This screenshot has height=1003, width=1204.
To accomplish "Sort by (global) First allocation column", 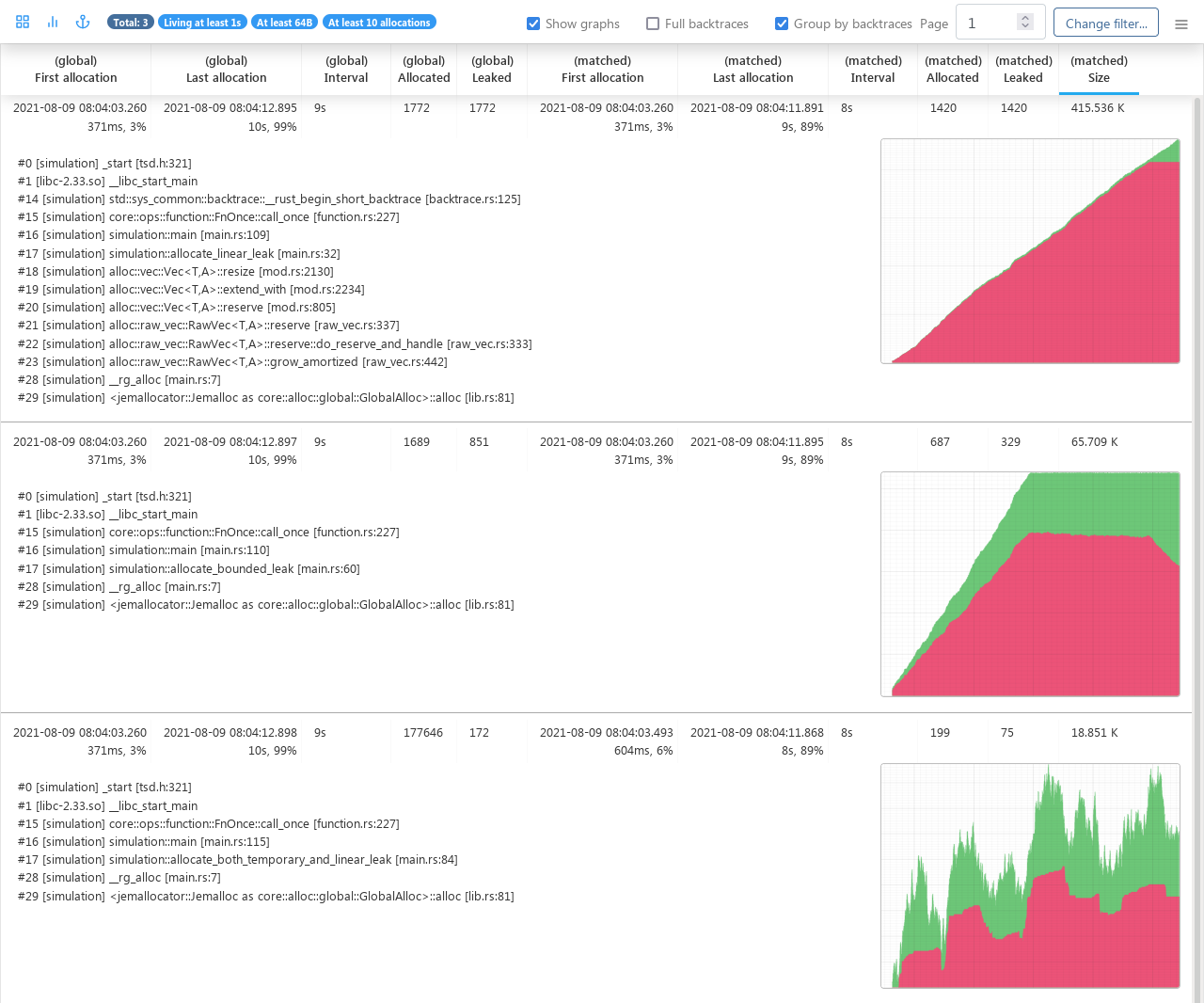I will pos(76,69).
